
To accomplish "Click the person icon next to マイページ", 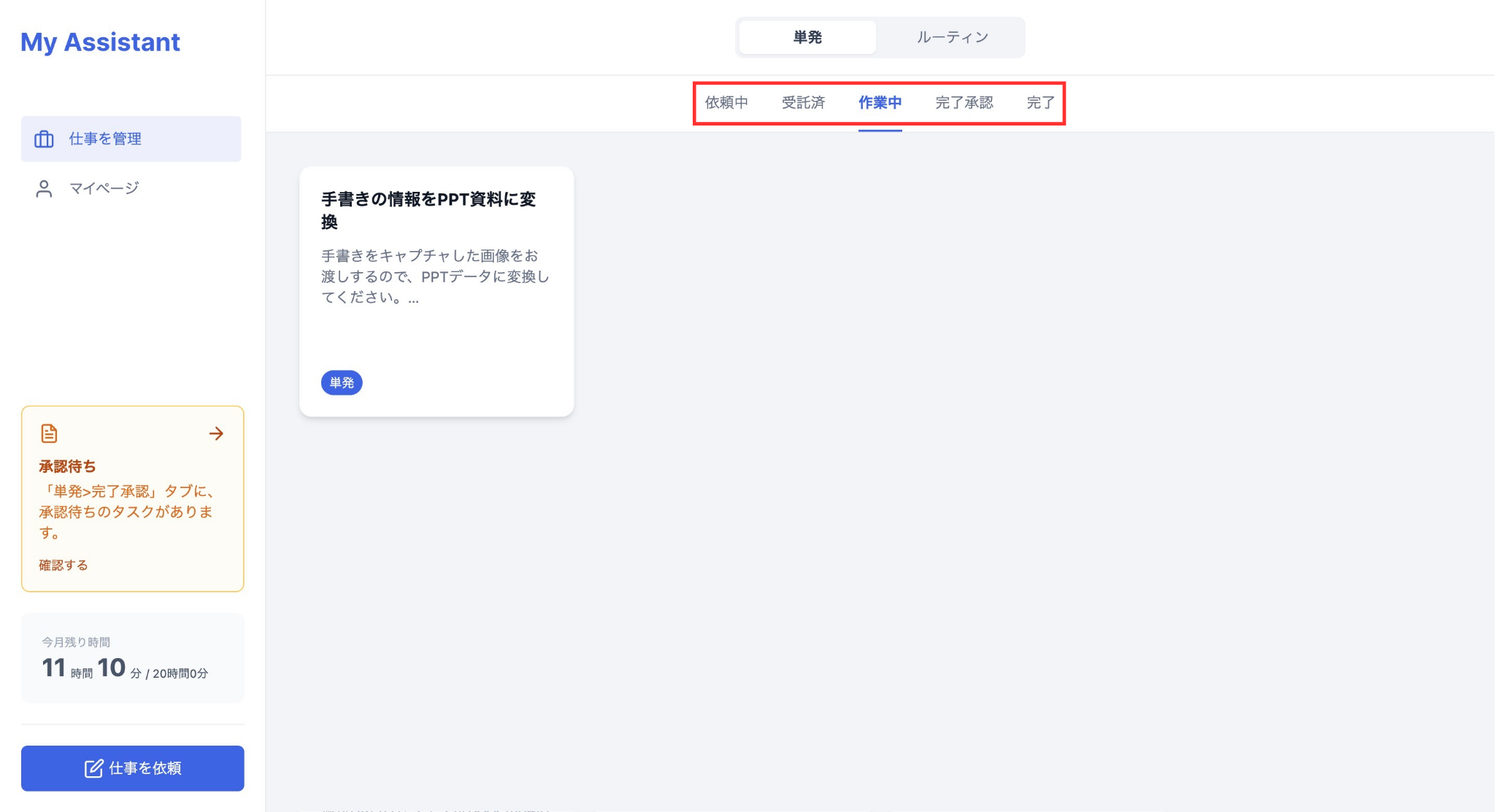I will tap(45, 187).
